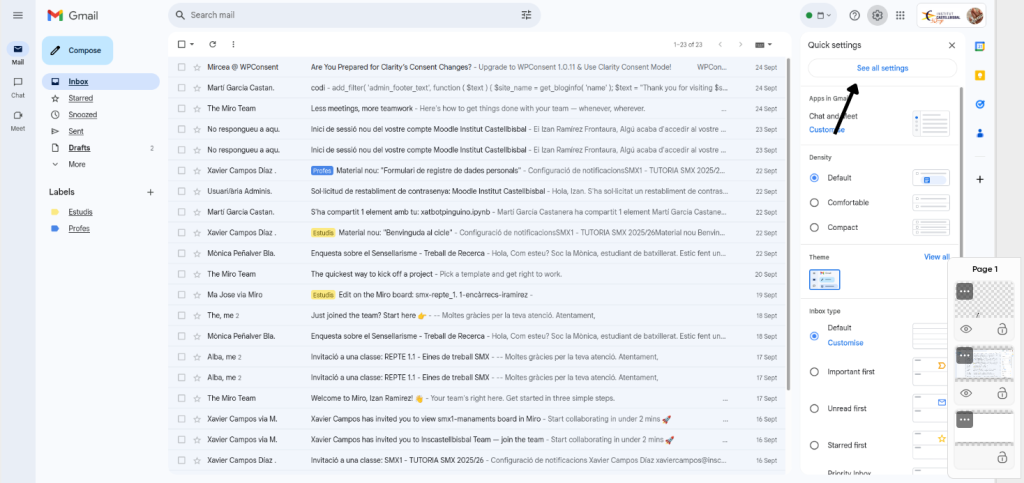
Task: Click the See all settings button
Action: click(882, 68)
